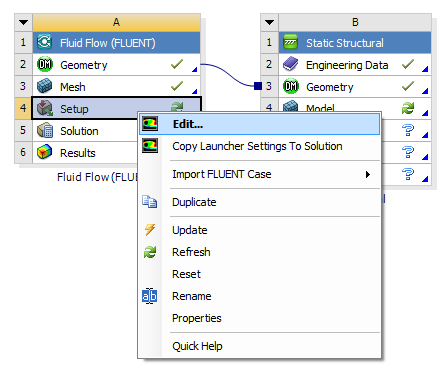Click the Mesh cube icon in system A
This screenshot has width=442, height=374.
click(x=45, y=86)
